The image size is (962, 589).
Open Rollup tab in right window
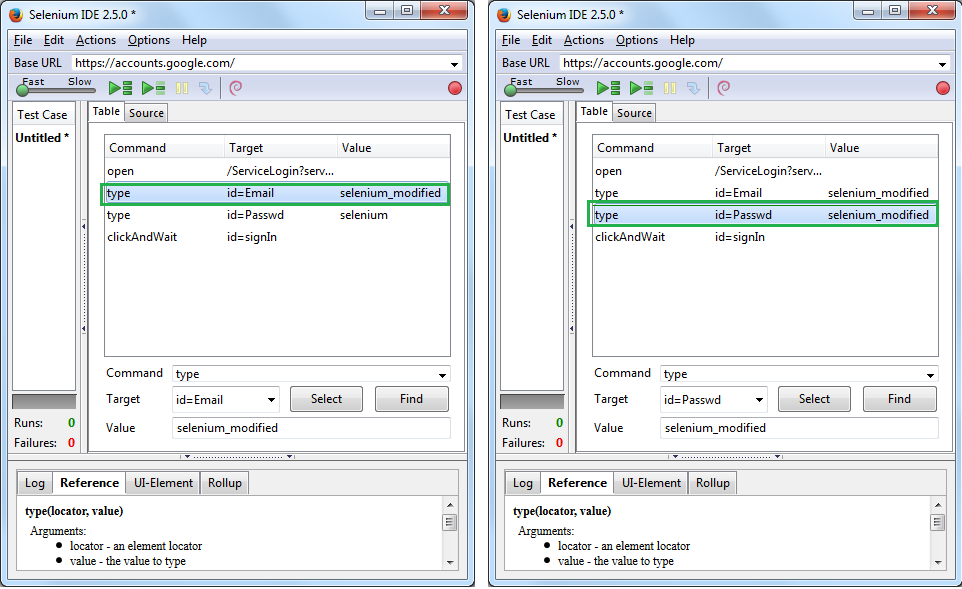click(x=712, y=483)
